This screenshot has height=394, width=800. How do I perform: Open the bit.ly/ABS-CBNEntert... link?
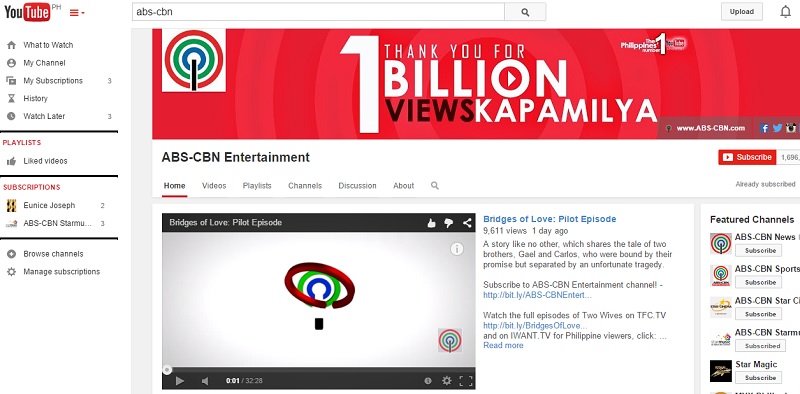coord(537,295)
